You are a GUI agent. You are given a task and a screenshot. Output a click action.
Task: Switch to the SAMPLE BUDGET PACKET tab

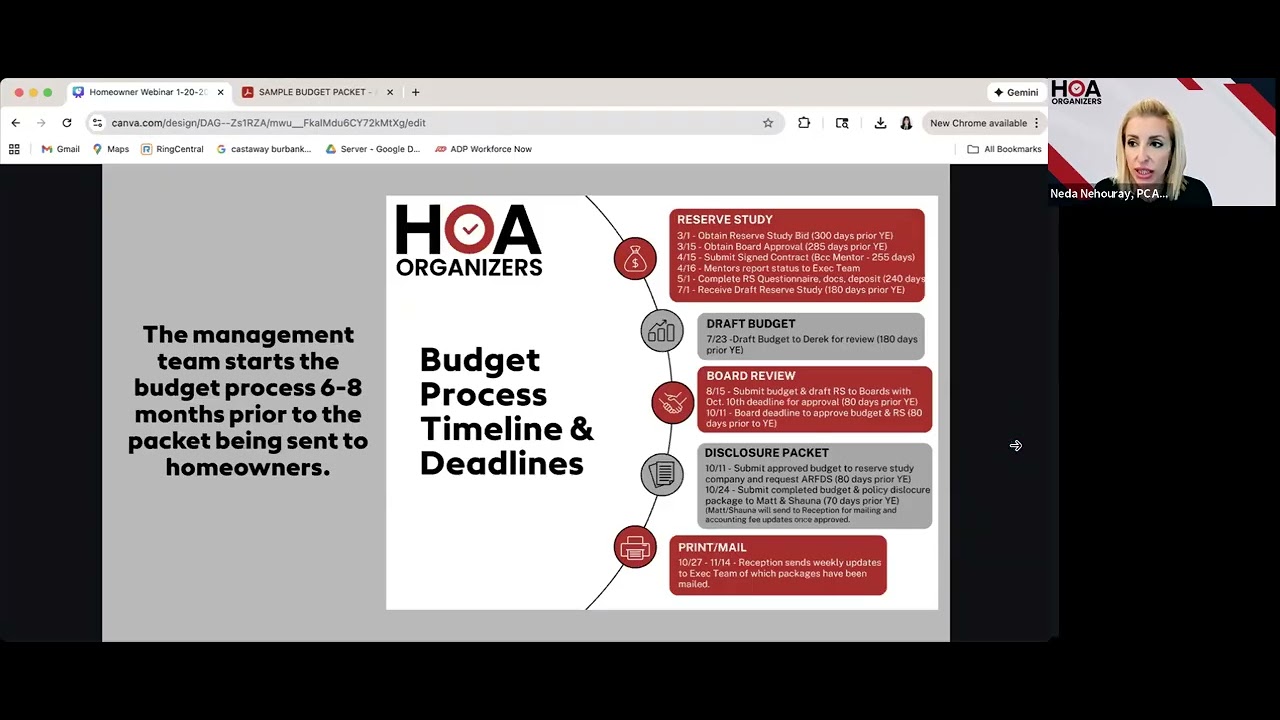point(318,92)
